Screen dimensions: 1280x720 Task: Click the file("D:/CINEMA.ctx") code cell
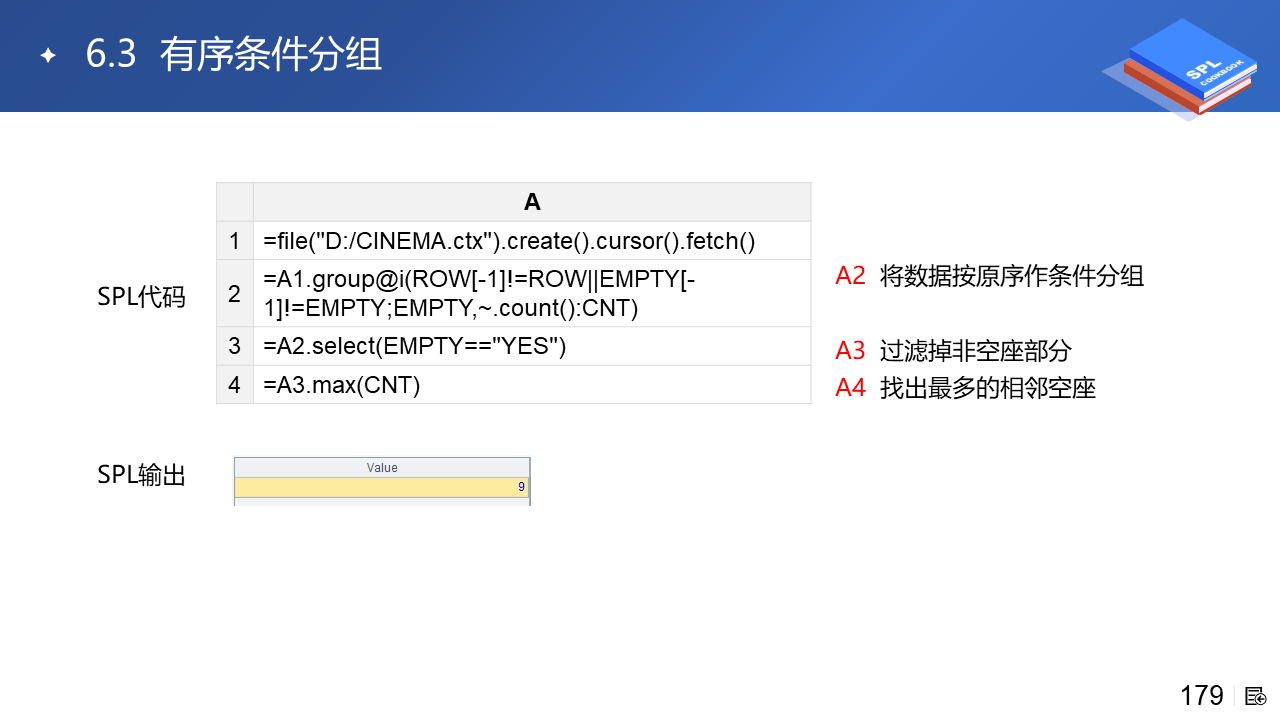click(510, 241)
